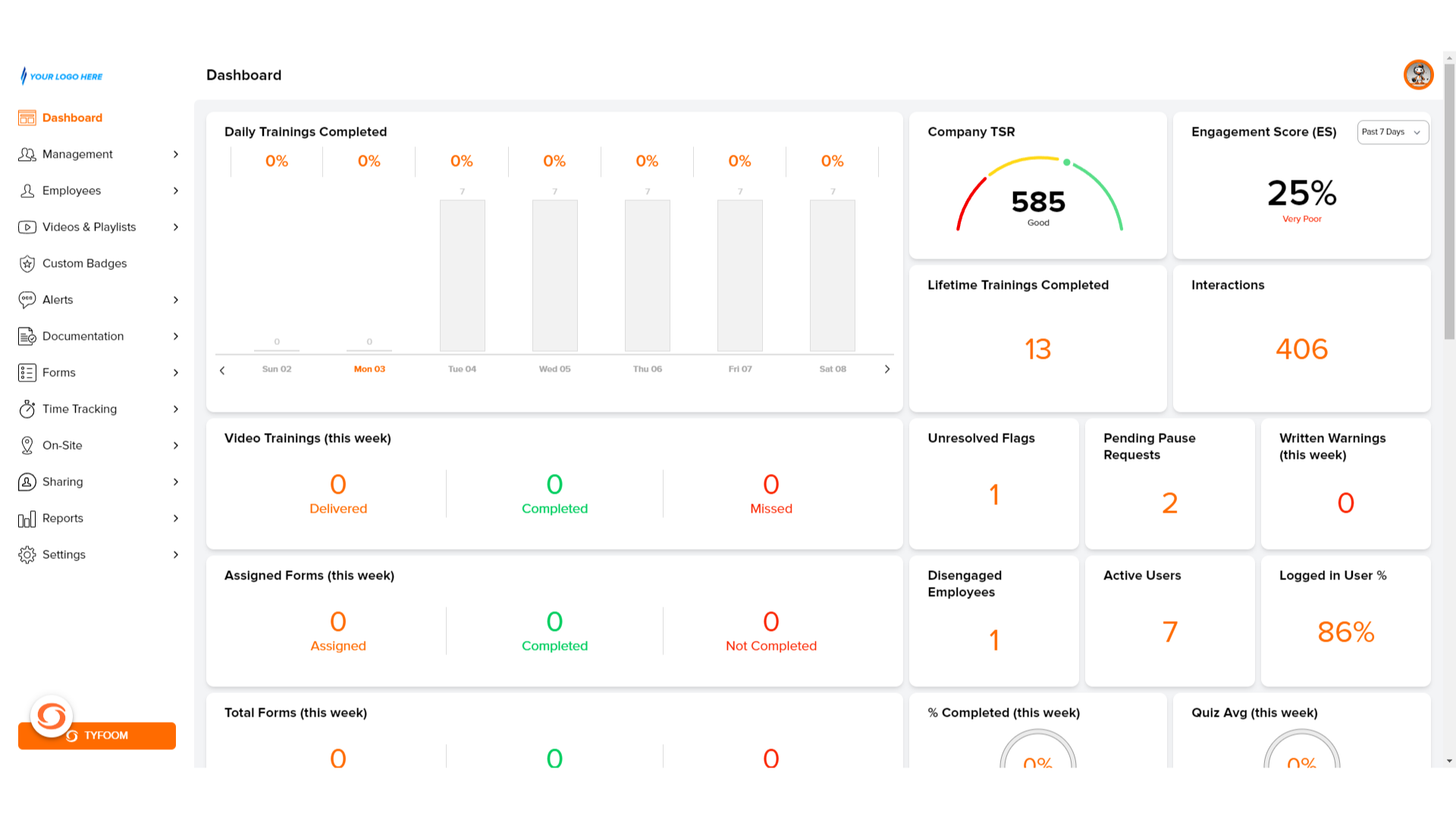
Task: Expand the Management submenu chevron
Action: coord(176,154)
